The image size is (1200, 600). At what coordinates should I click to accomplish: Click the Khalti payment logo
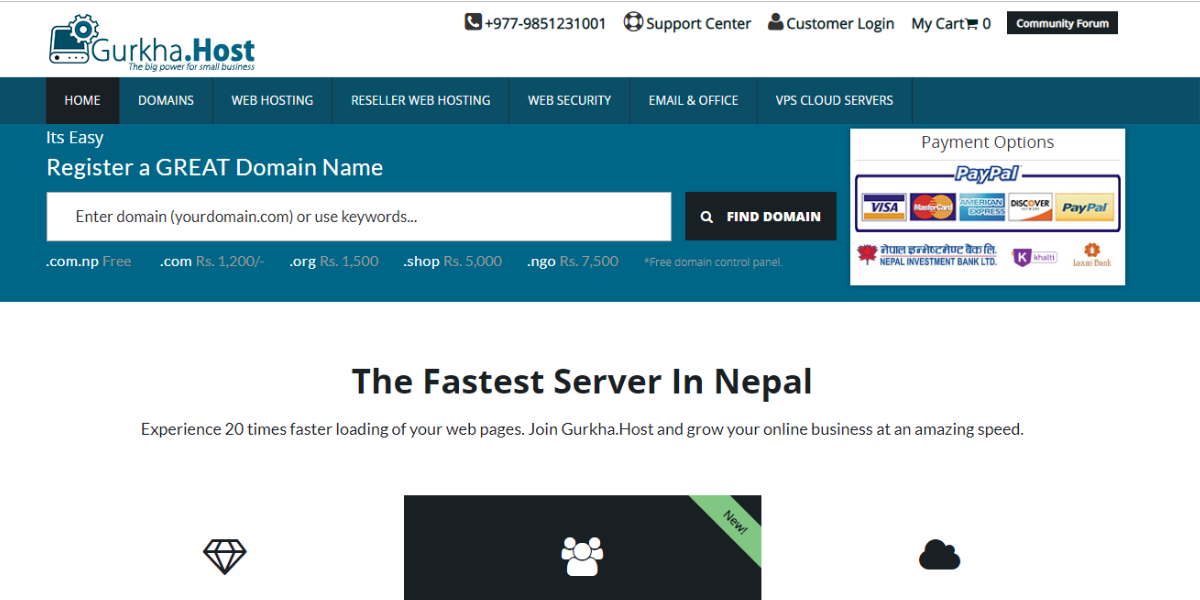point(1035,257)
